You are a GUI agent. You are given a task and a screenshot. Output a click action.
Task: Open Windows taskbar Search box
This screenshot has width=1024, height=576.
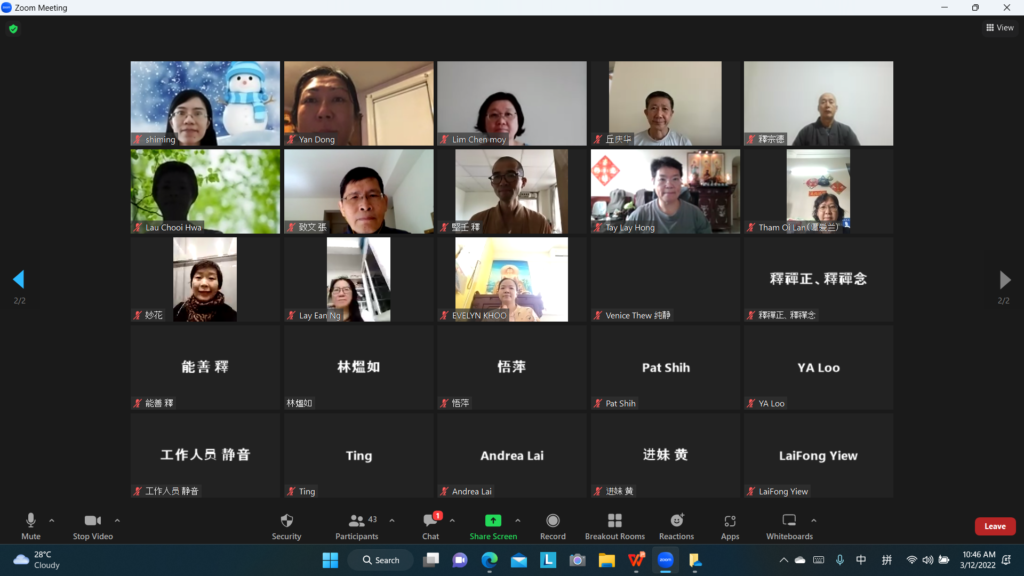pos(381,560)
